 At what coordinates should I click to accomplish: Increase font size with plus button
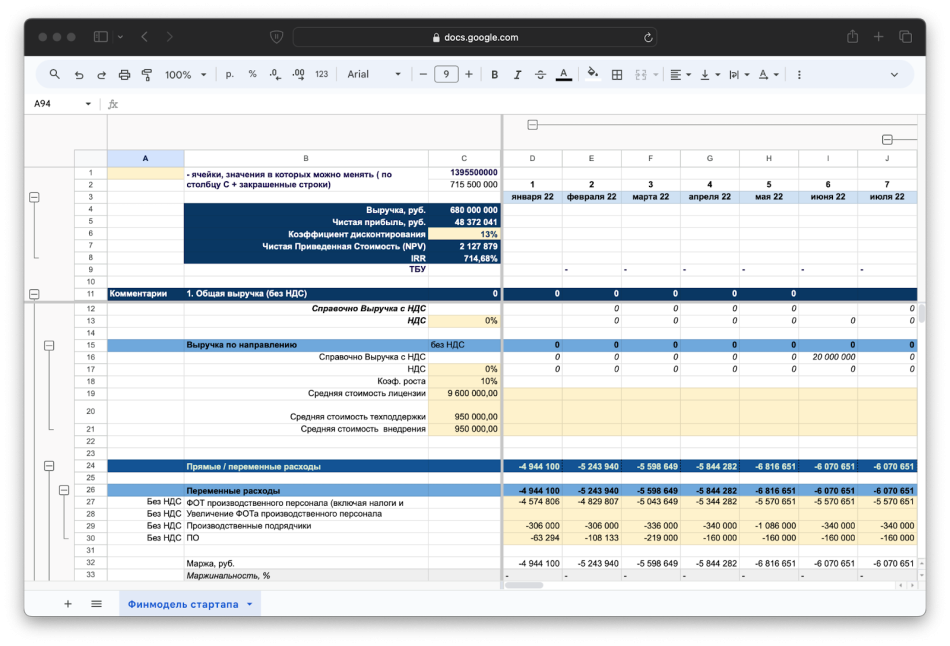click(469, 75)
